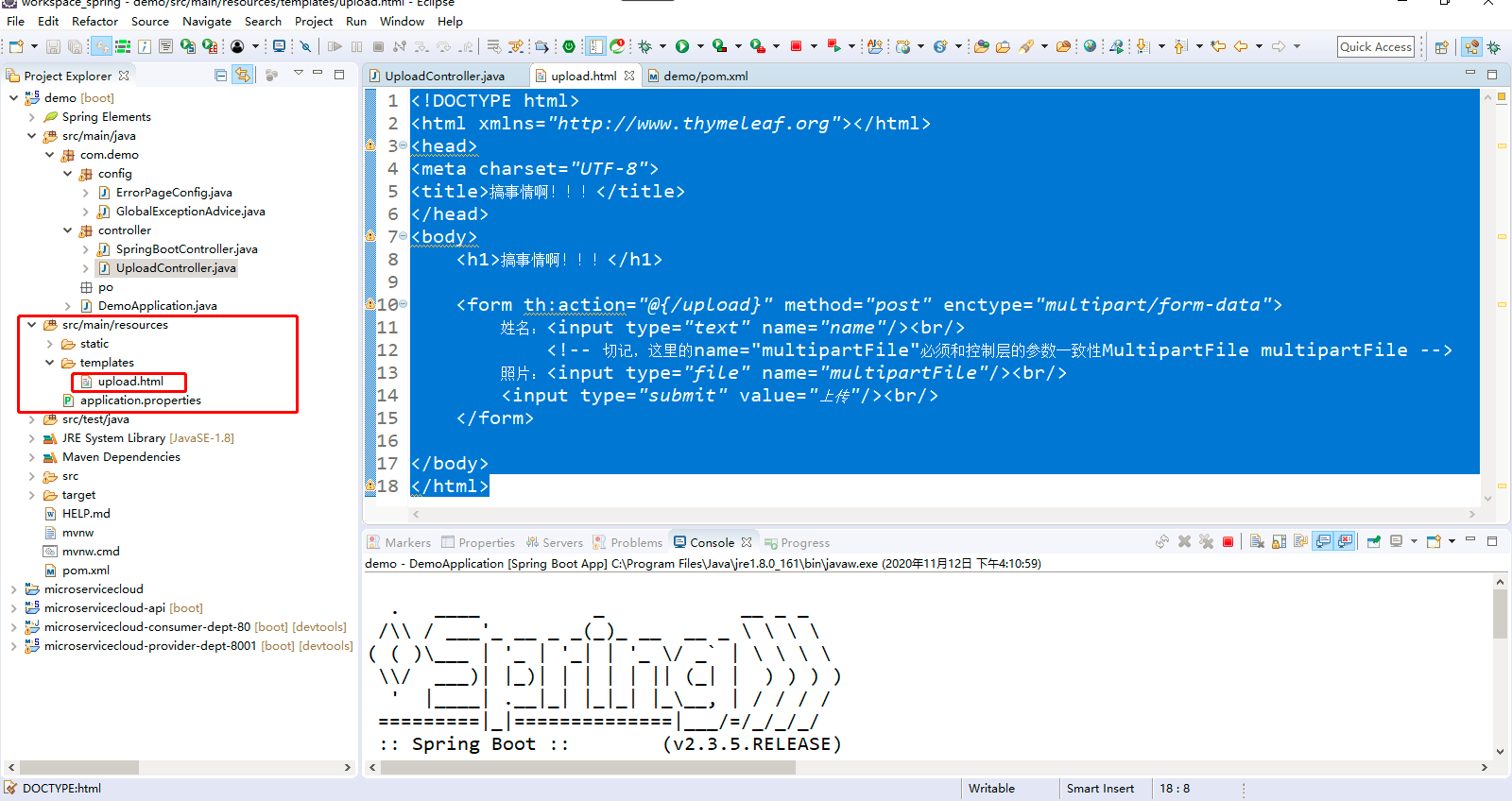Switch to the Debug perspective icon

point(1494,46)
